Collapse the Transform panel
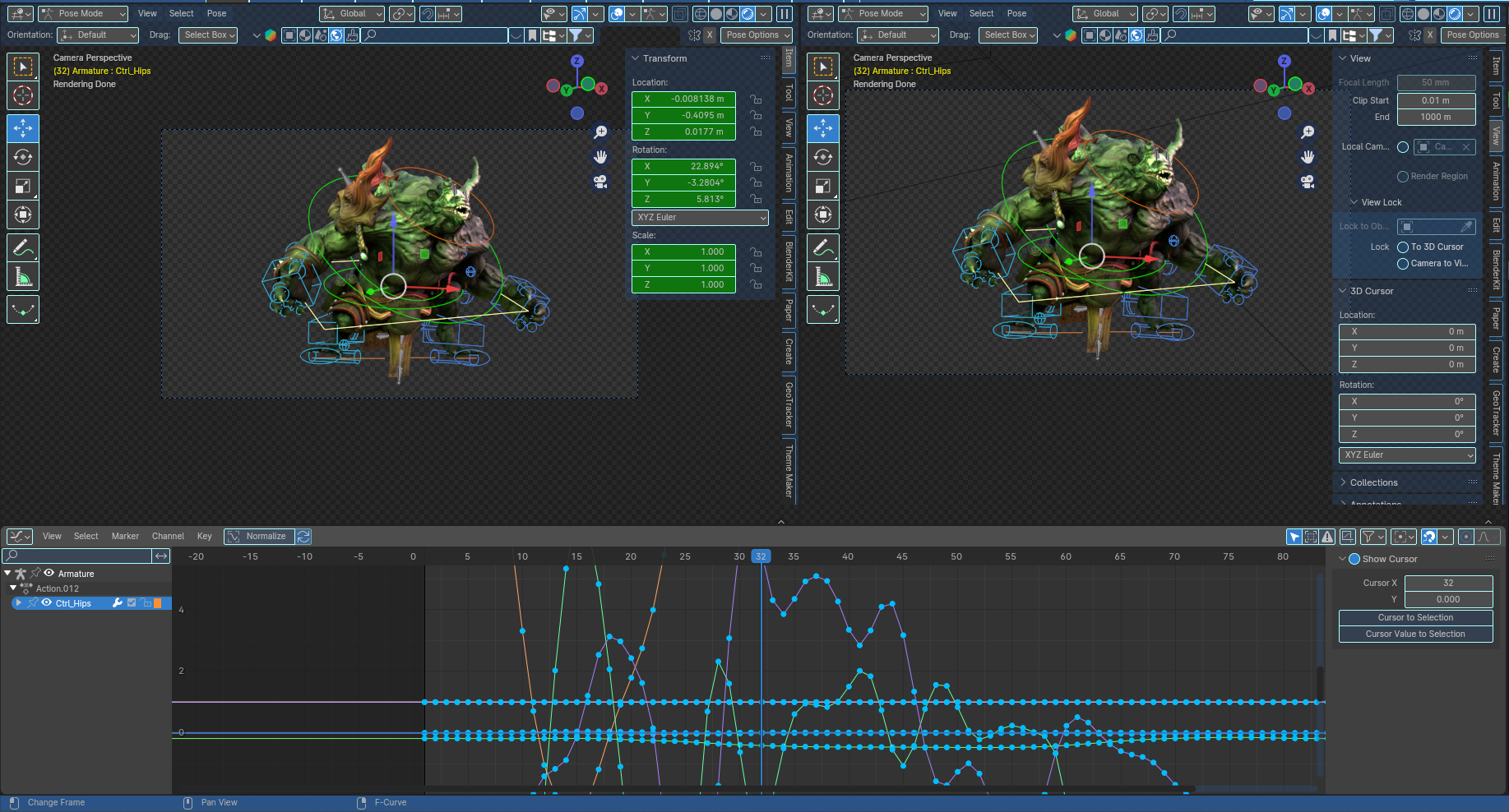 636,59
